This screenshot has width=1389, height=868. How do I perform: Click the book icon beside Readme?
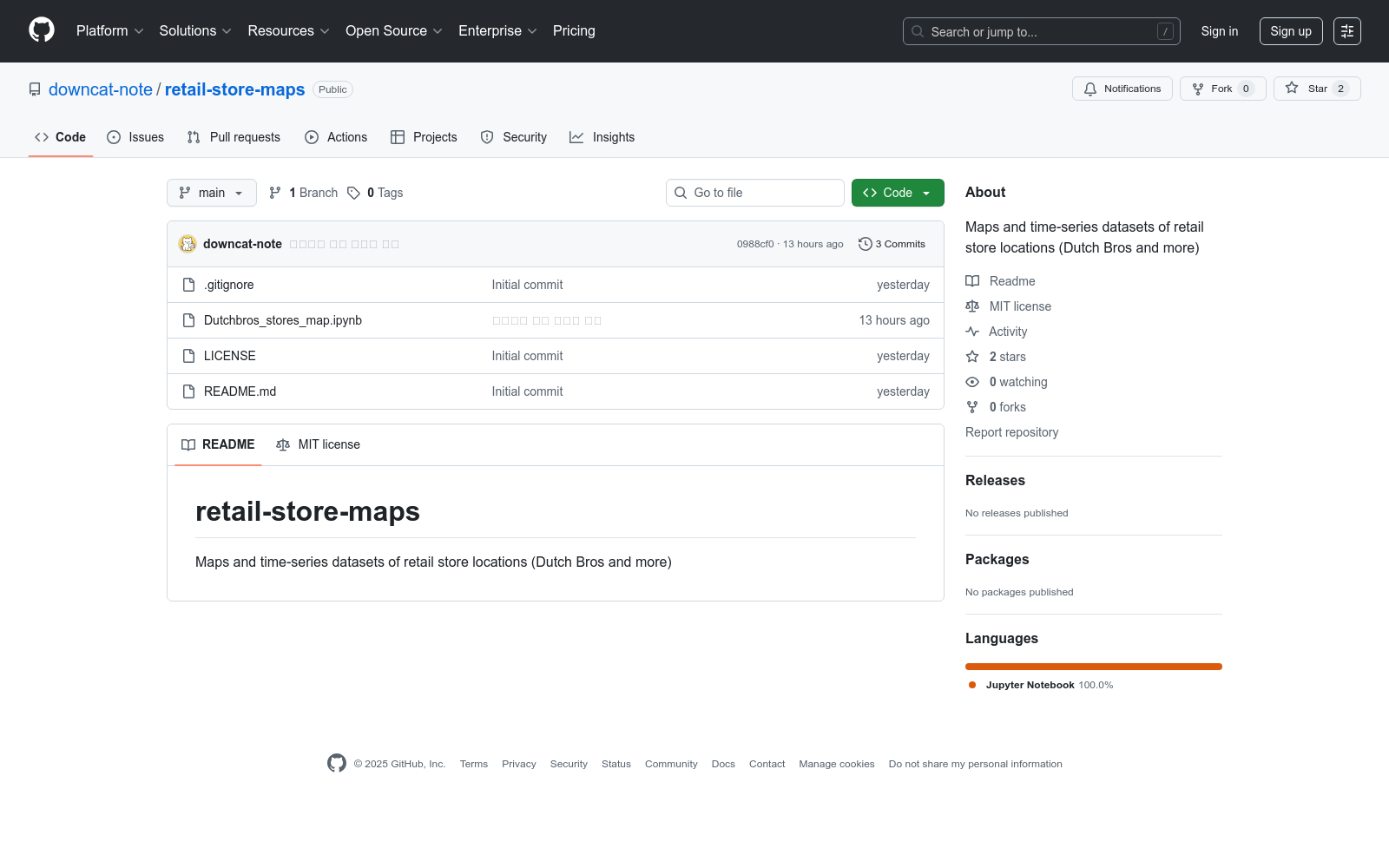[972, 281]
